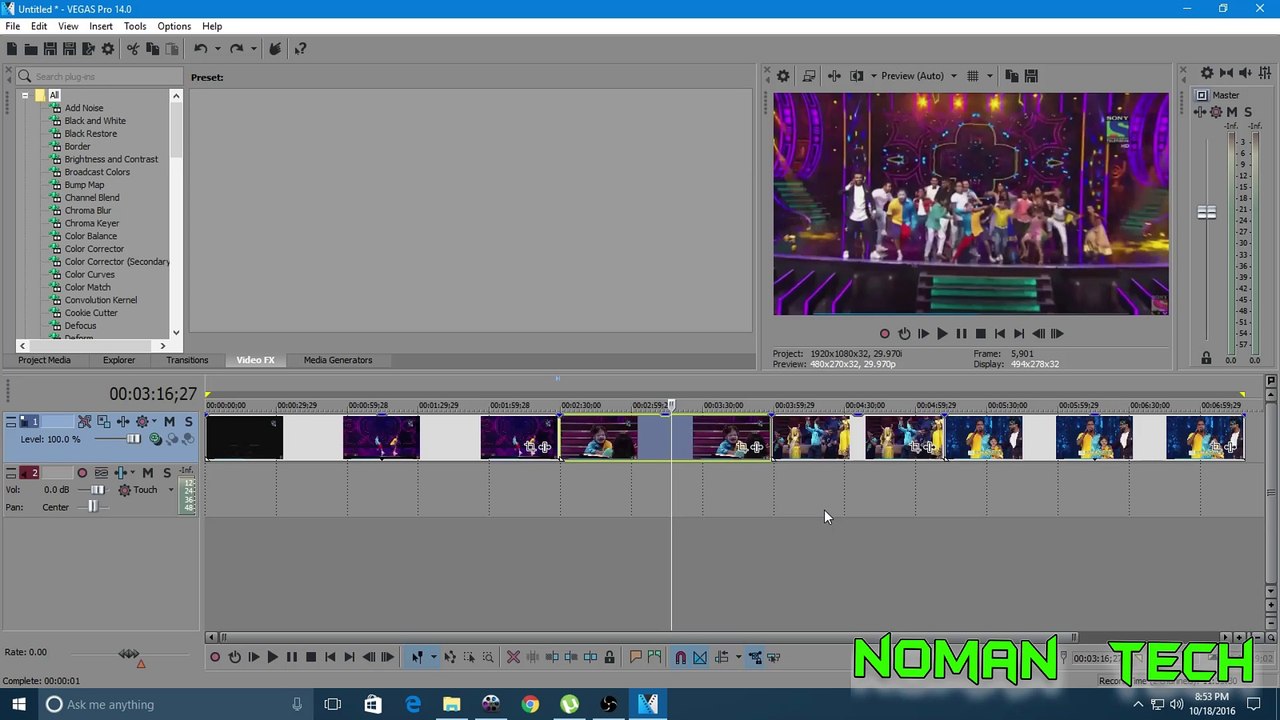This screenshot has height=720, width=1280.
Task: Mute video track 1
Action: tap(169, 422)
